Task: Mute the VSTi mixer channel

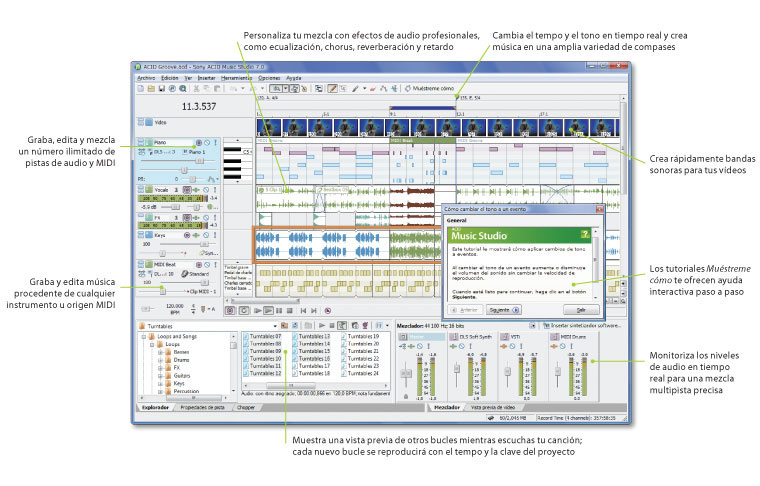Action: (x=513, y=346)
